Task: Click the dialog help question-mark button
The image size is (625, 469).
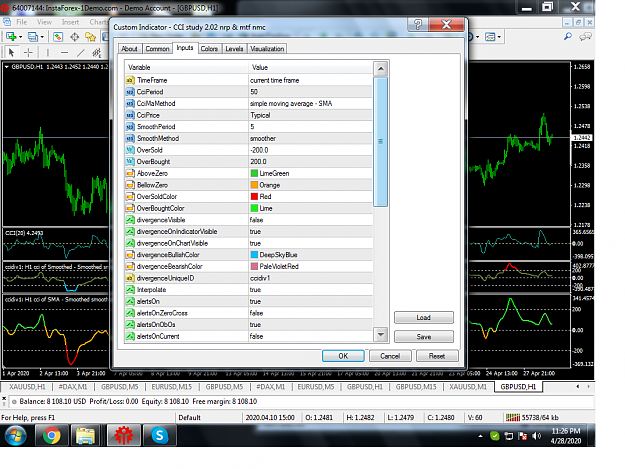Action: tap(418, 25)
